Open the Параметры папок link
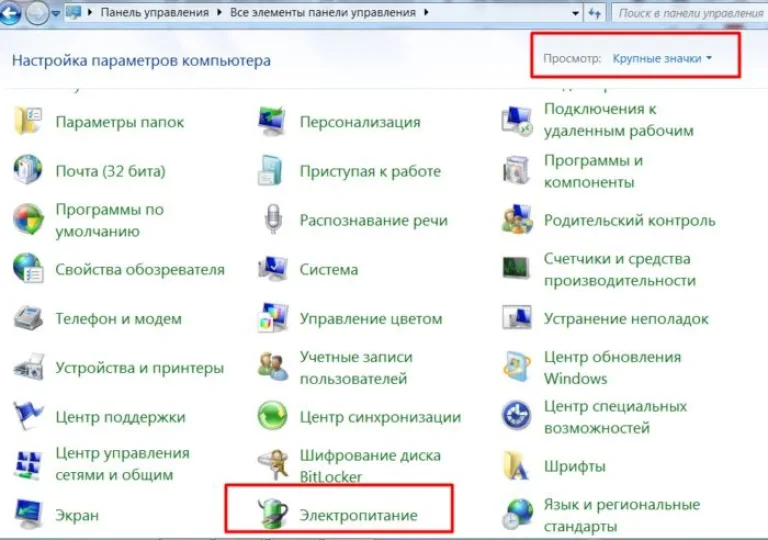 (x=120, y=122)
